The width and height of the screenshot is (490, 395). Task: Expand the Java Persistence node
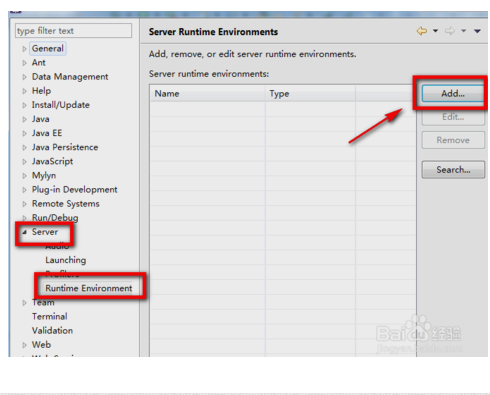(x=24, y=147)
